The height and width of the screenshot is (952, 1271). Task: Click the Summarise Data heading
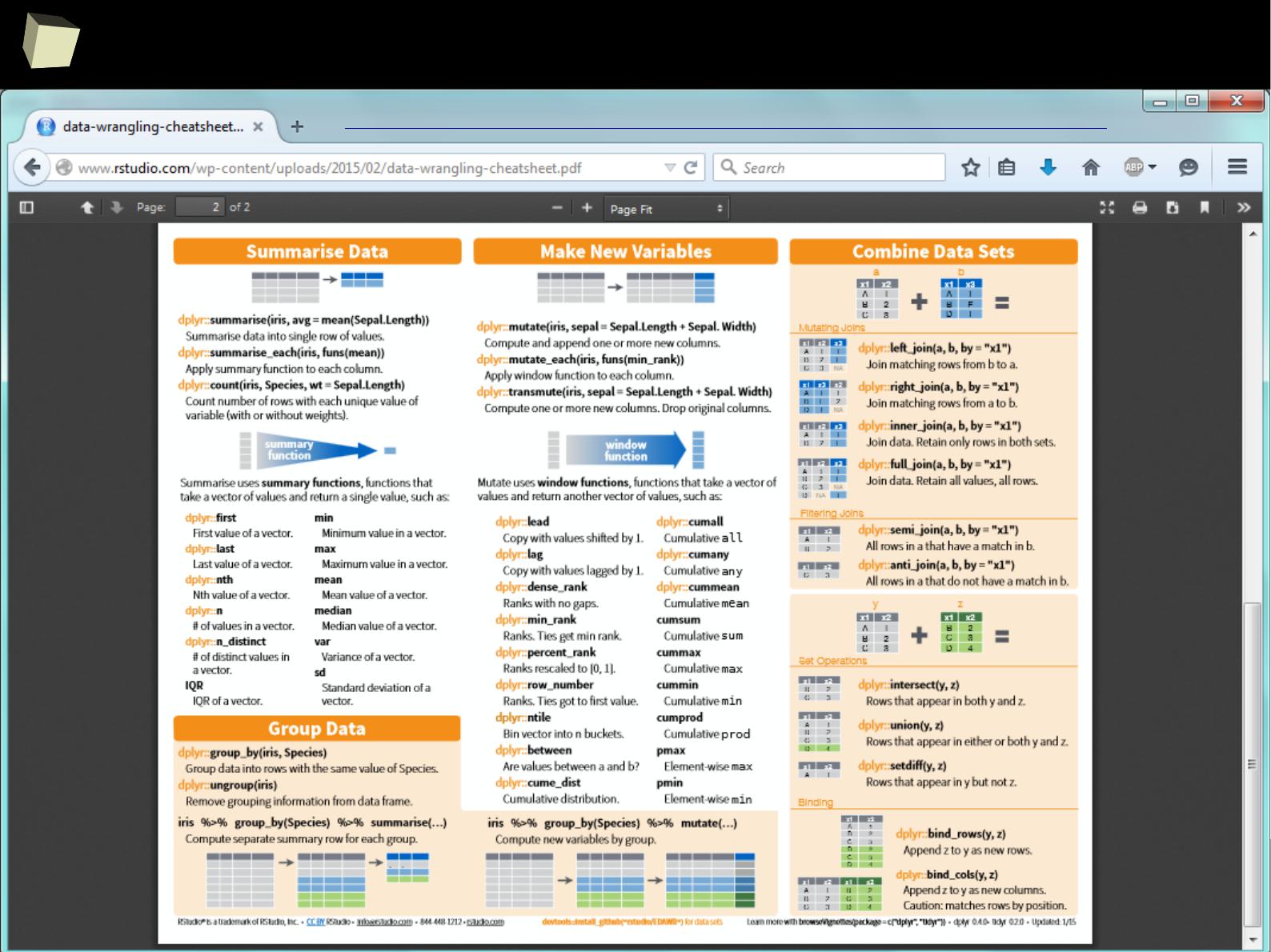(317, 251)
